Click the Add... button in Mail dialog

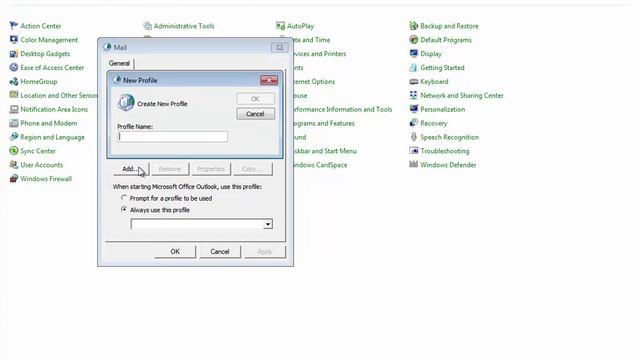point(131,169)
